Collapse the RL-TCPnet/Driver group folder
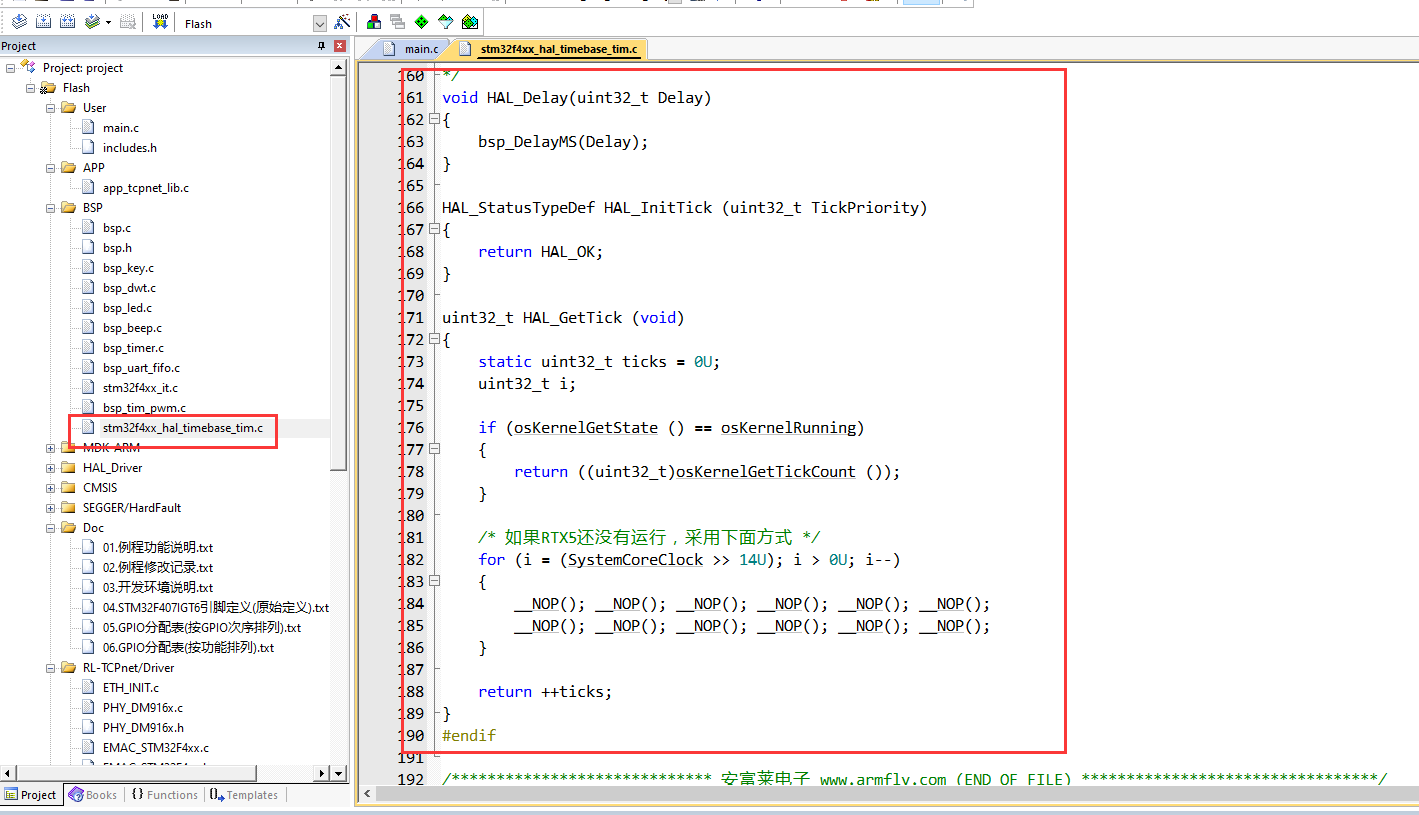Screen dimensions: 1419x815 51,668
